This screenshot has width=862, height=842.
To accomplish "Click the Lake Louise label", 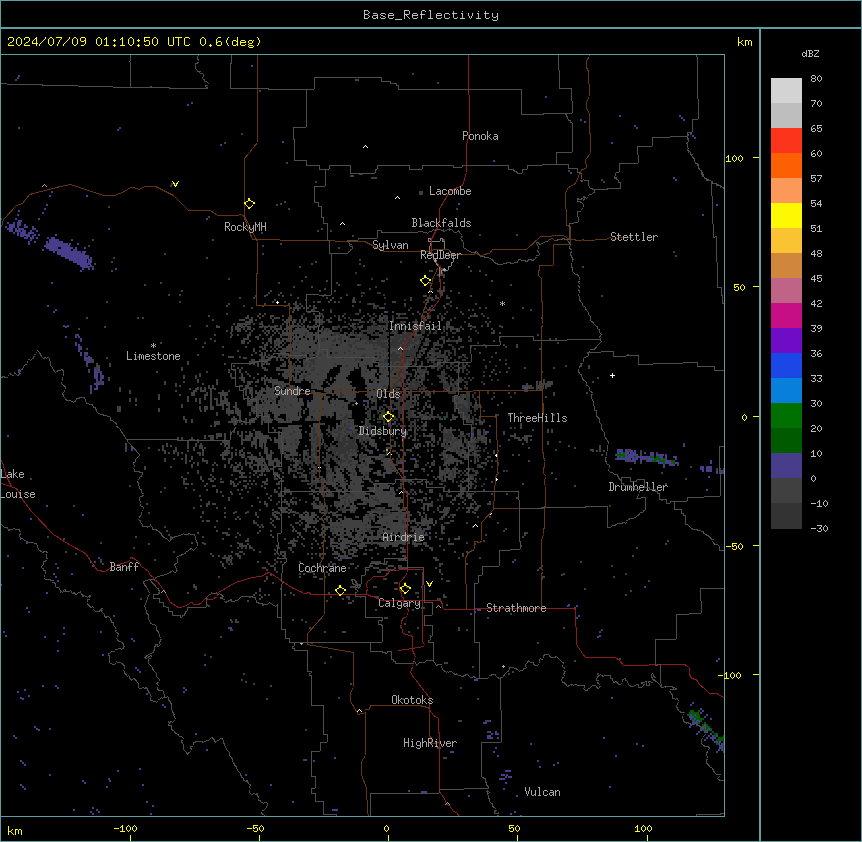I will click(18, 484).
